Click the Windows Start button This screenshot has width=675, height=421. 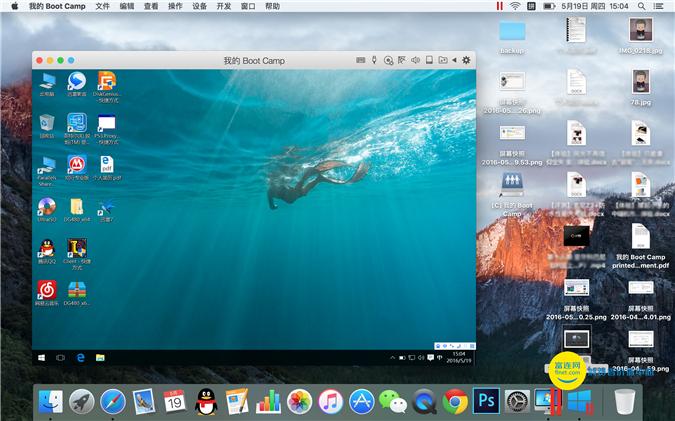[x=42, y=357]
